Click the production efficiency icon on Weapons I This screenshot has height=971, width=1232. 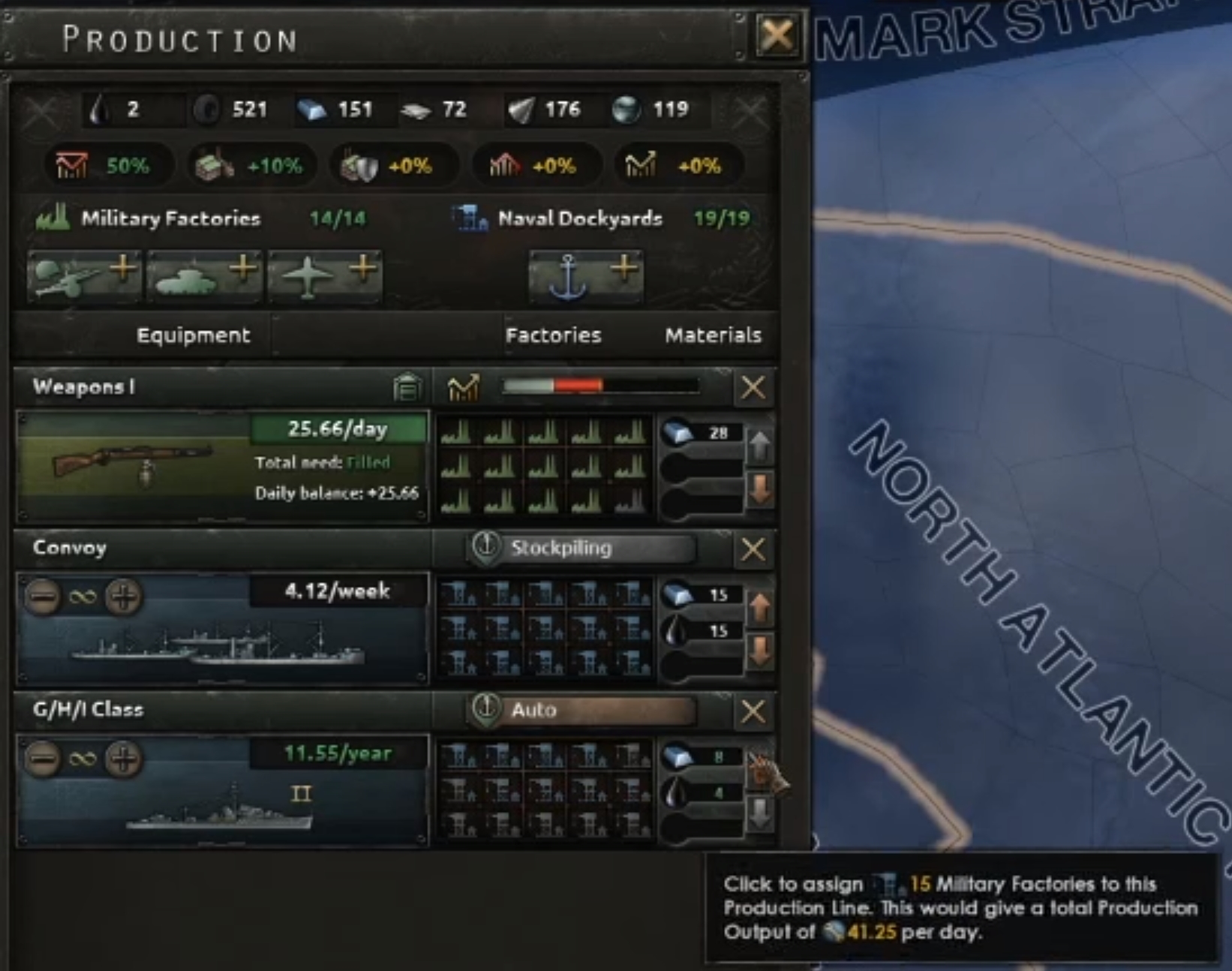(463, 387)
